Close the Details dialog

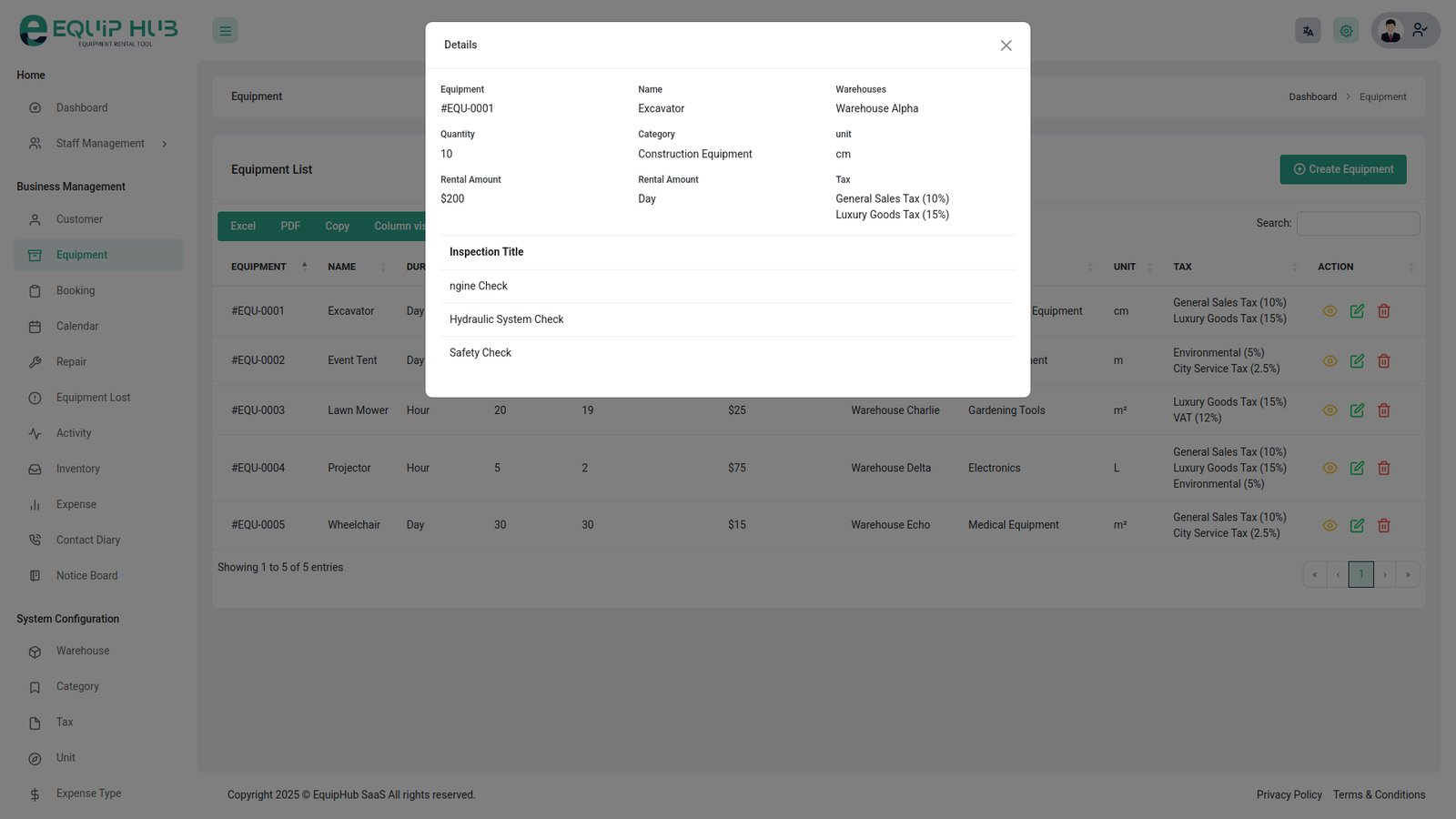point(1006,45)
